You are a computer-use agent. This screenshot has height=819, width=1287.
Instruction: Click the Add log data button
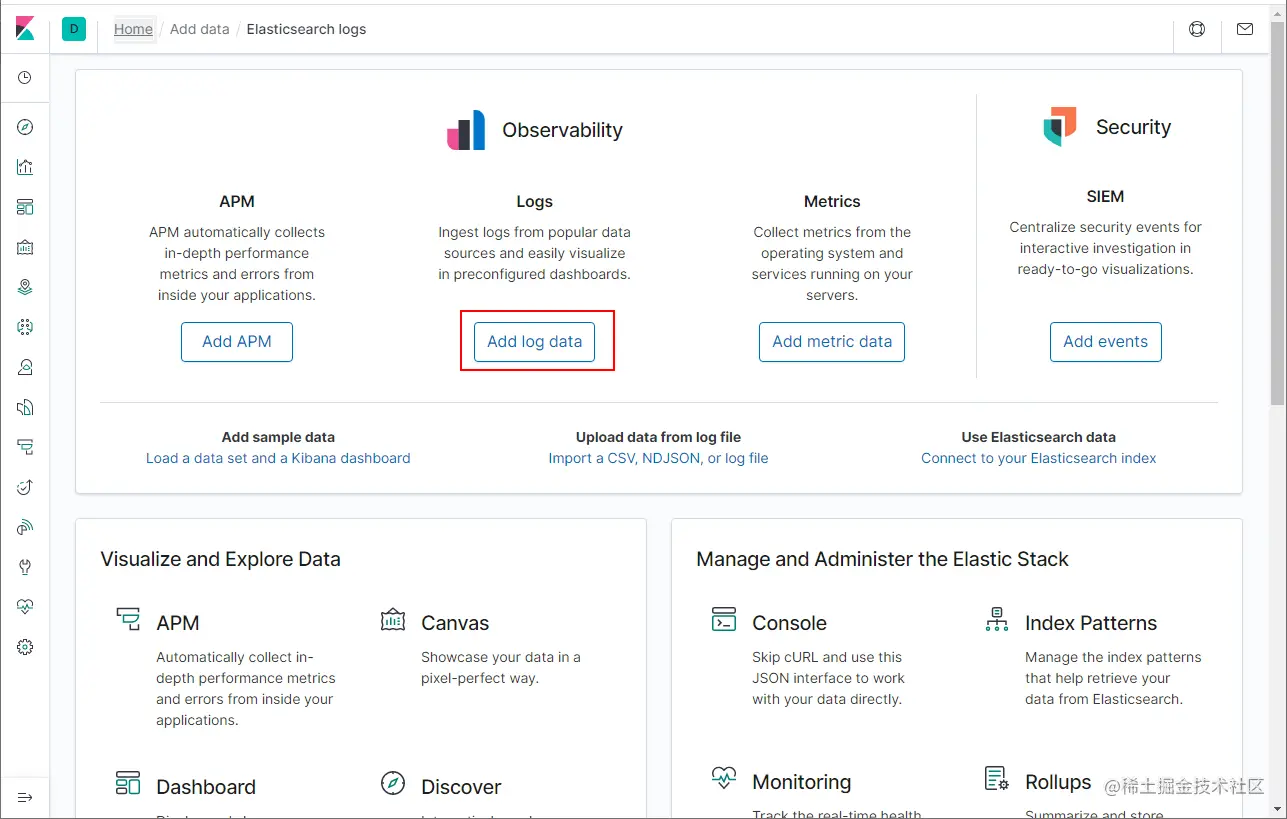click(x=535, y=342)
